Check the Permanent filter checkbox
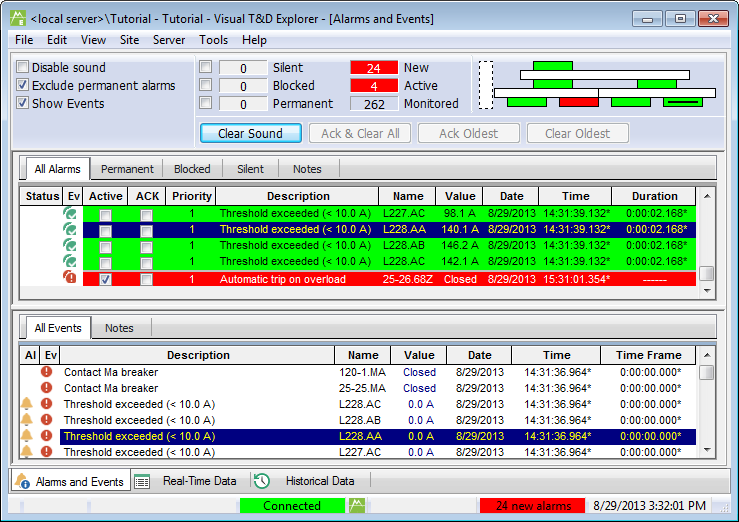Screen dimensions: 739x522 205,103
